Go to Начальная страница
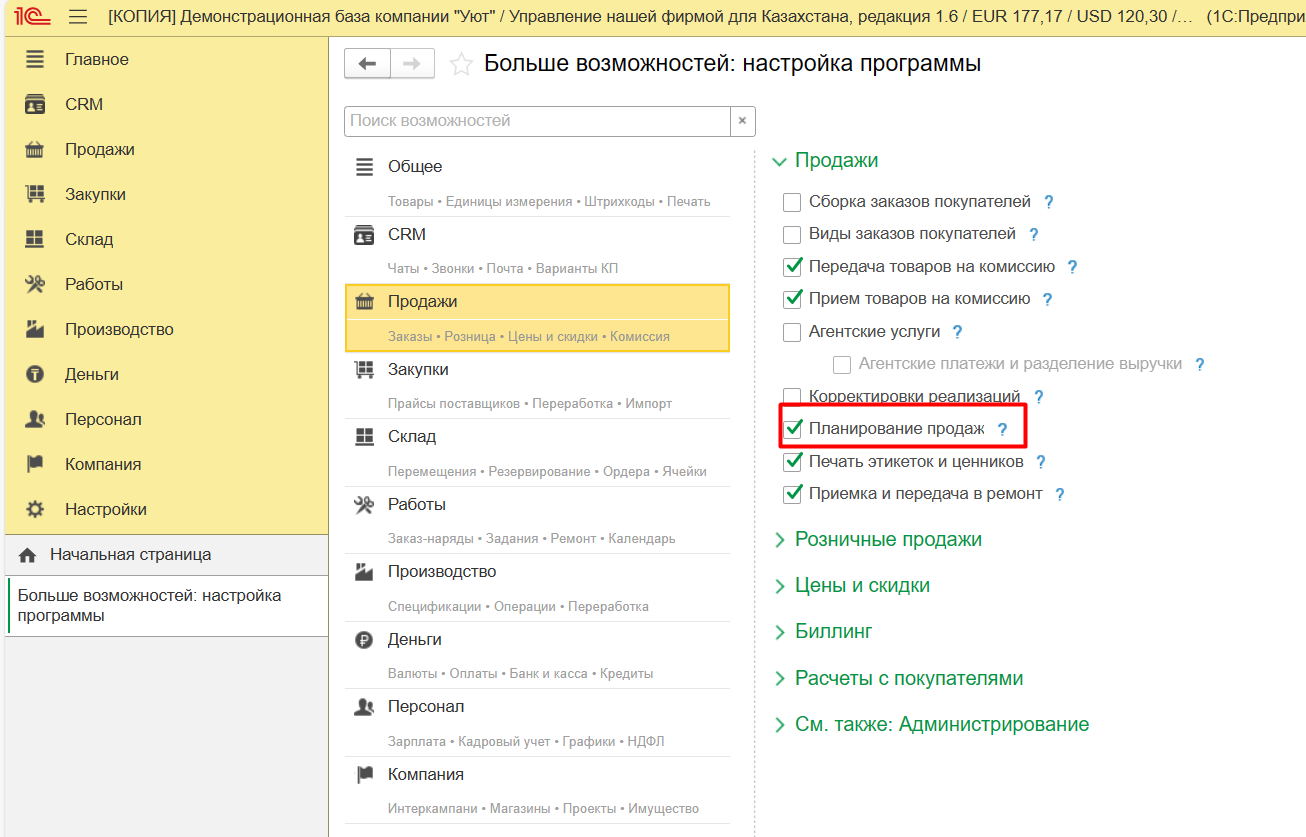 (x=130, y=555)
